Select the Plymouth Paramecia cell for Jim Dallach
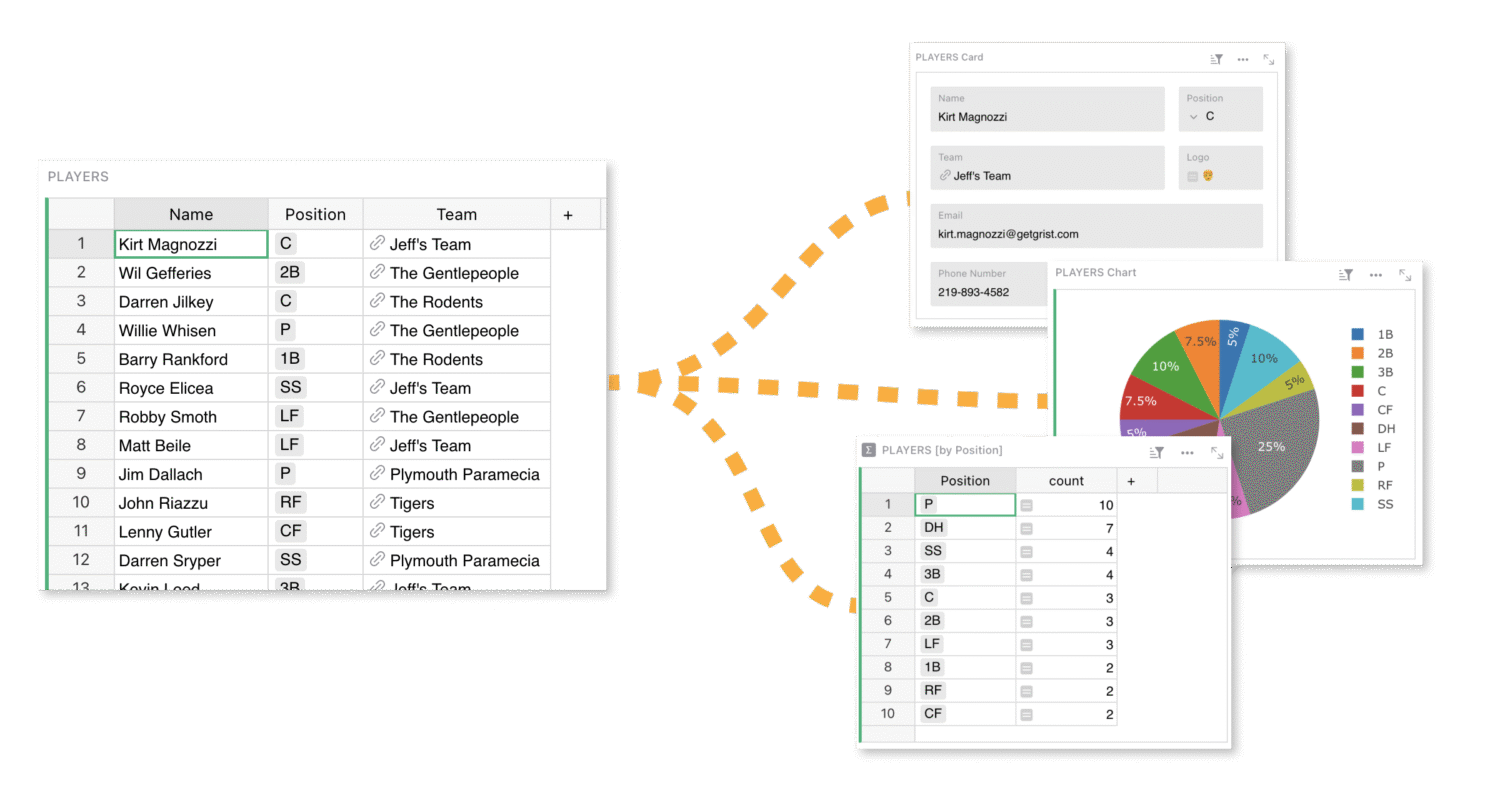Viewport: 1500px width, 785px height. (x=456, y=474)
